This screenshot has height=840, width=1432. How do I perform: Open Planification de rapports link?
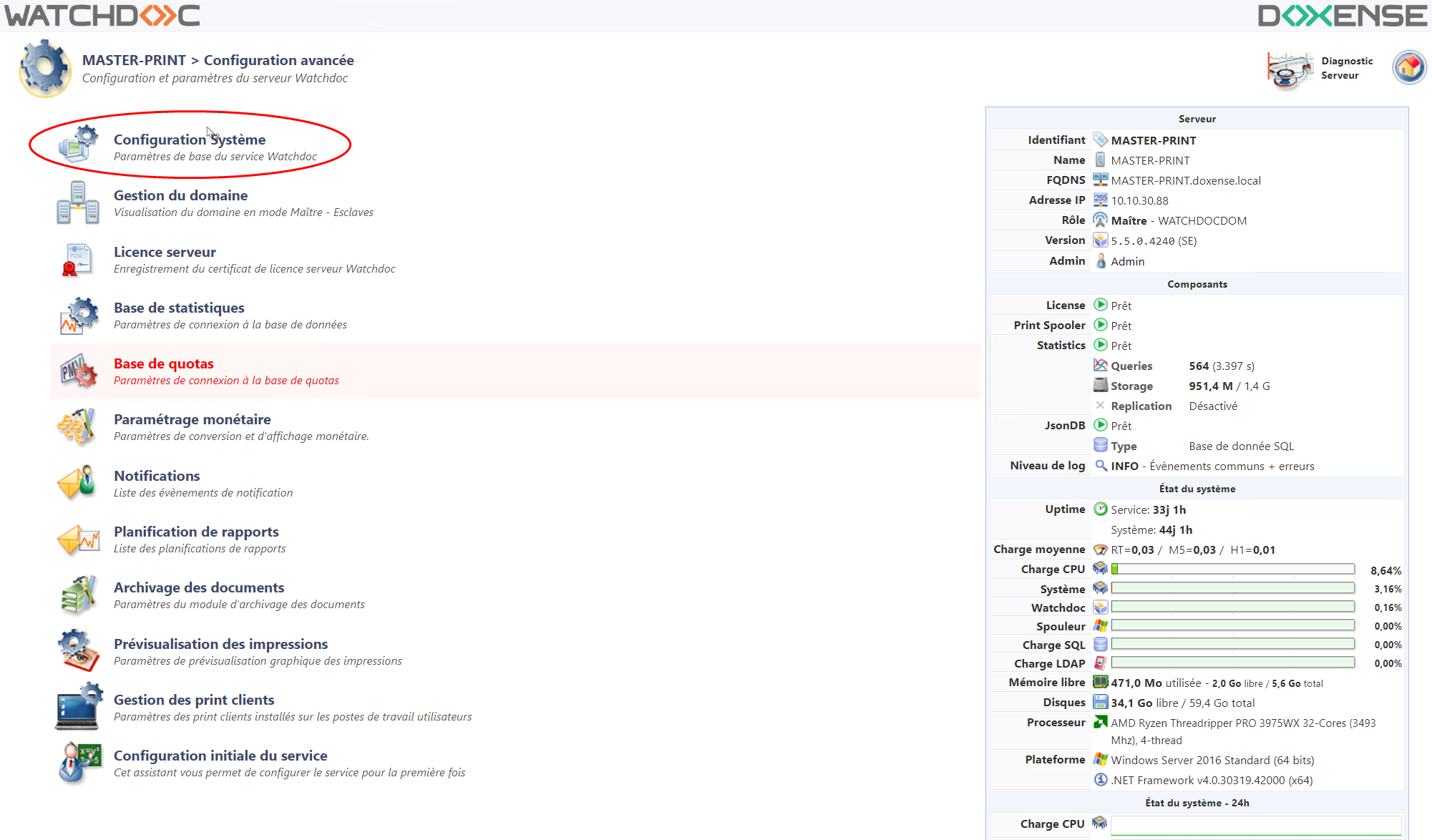point(196,532)
